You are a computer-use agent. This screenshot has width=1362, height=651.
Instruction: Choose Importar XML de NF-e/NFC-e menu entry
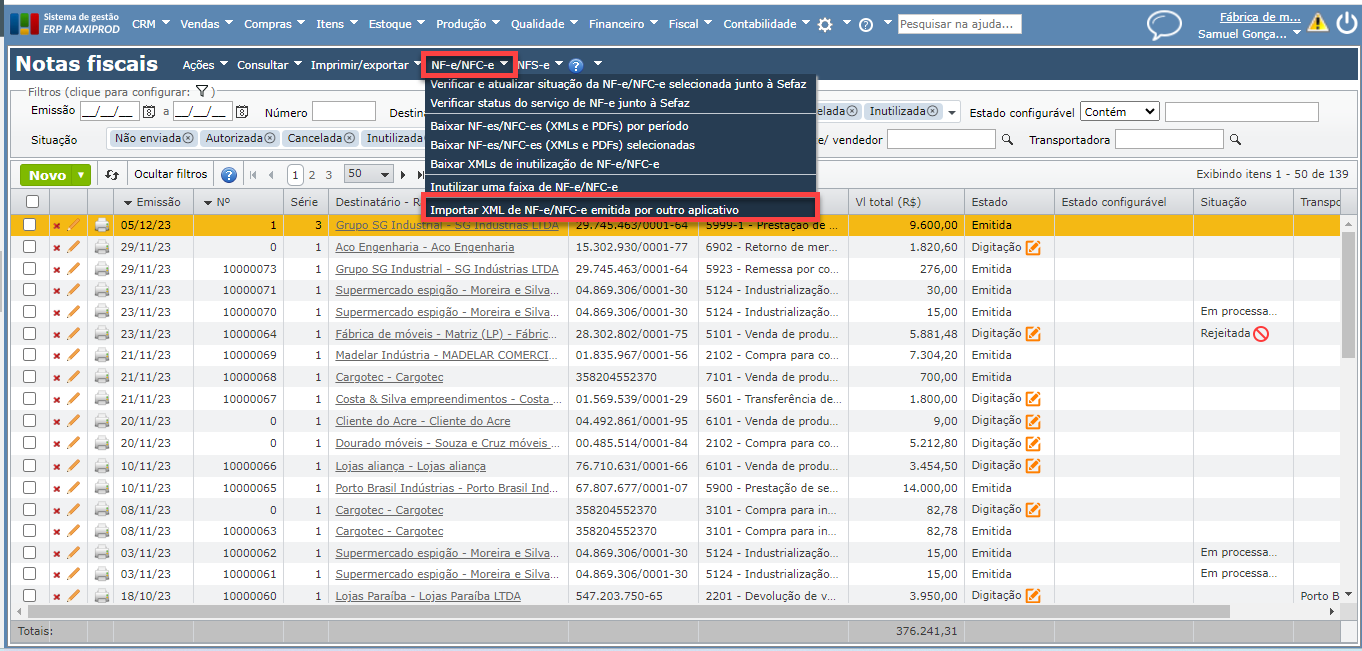point(584,210)
